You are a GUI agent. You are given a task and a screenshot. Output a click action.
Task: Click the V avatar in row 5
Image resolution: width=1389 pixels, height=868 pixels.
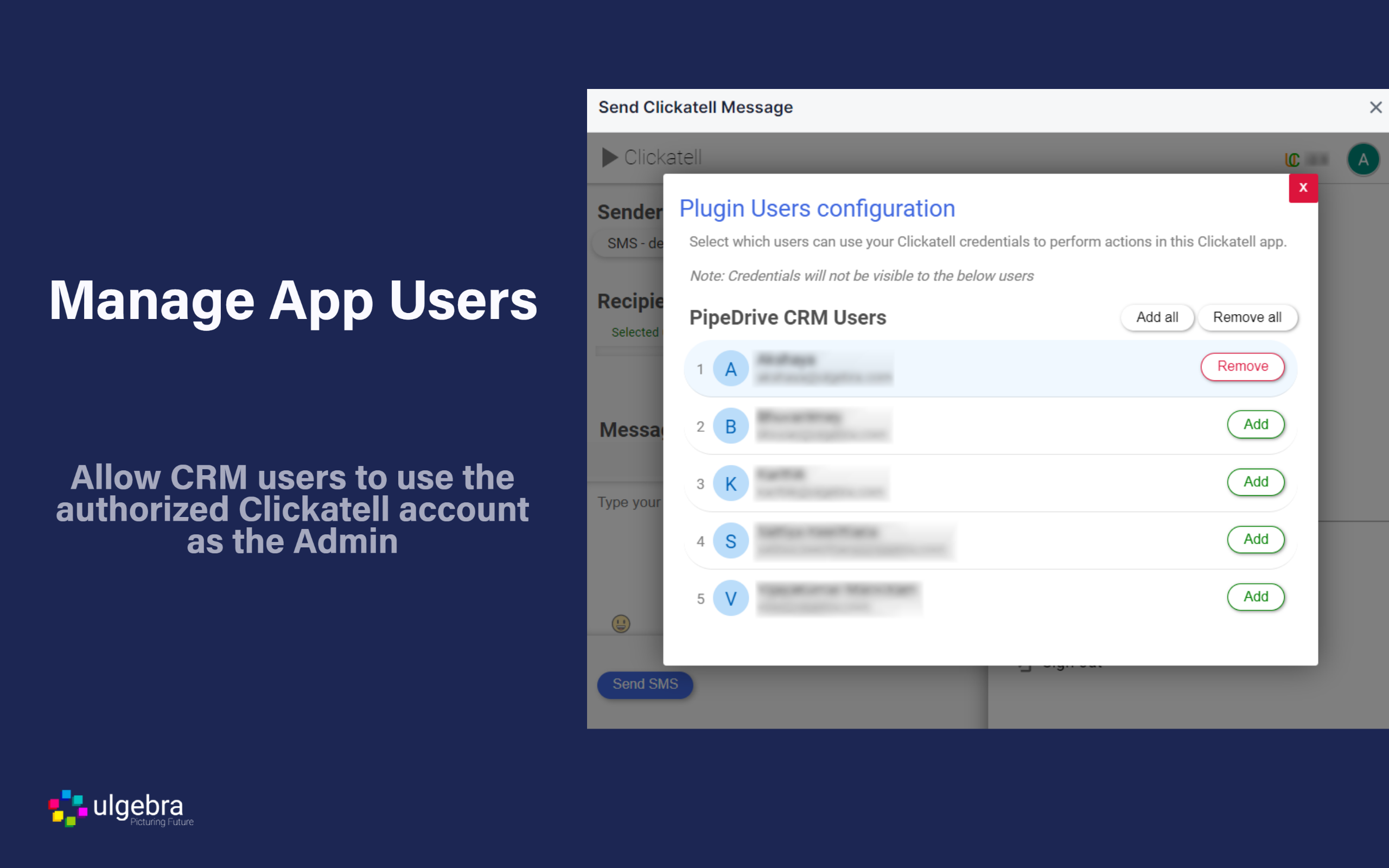click(731, 598)
